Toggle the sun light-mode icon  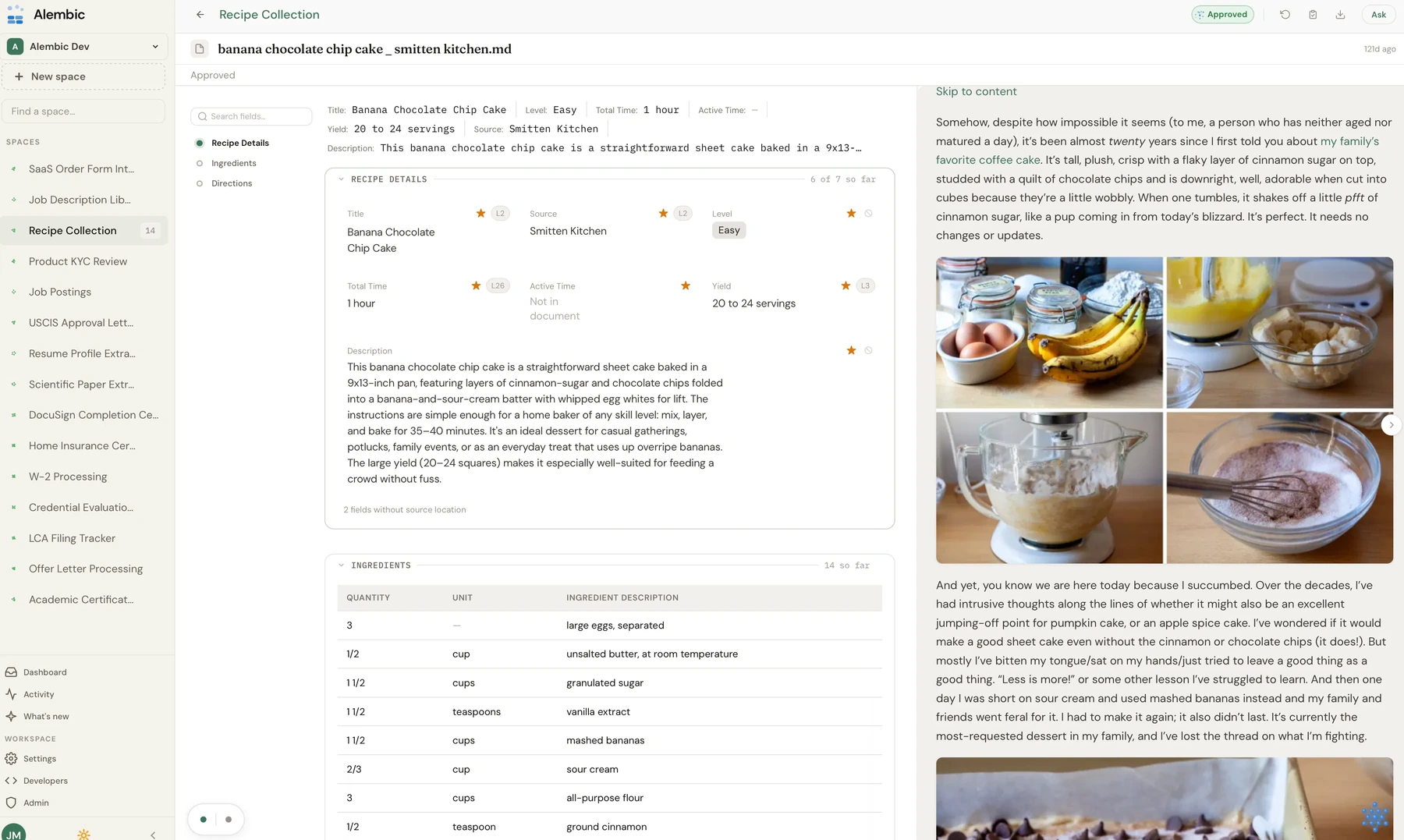[x=83, y=834]
